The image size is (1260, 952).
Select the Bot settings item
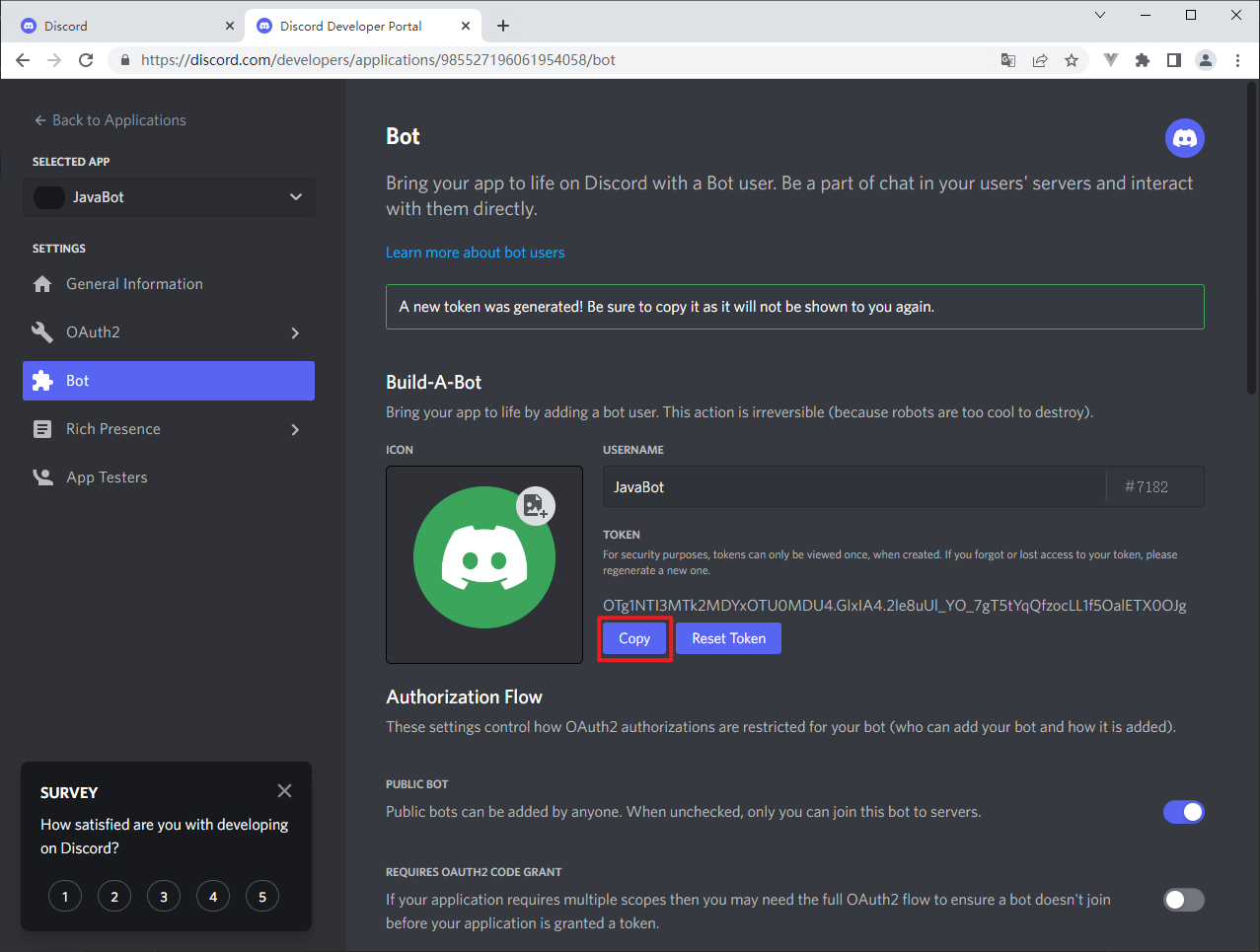169,381
